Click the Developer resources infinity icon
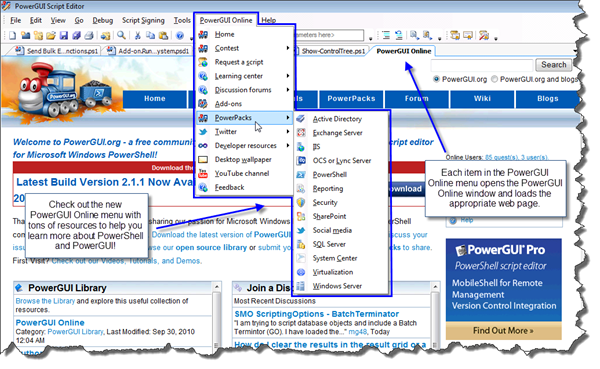The width and height of the screenshot is (600, 369). 203,146
